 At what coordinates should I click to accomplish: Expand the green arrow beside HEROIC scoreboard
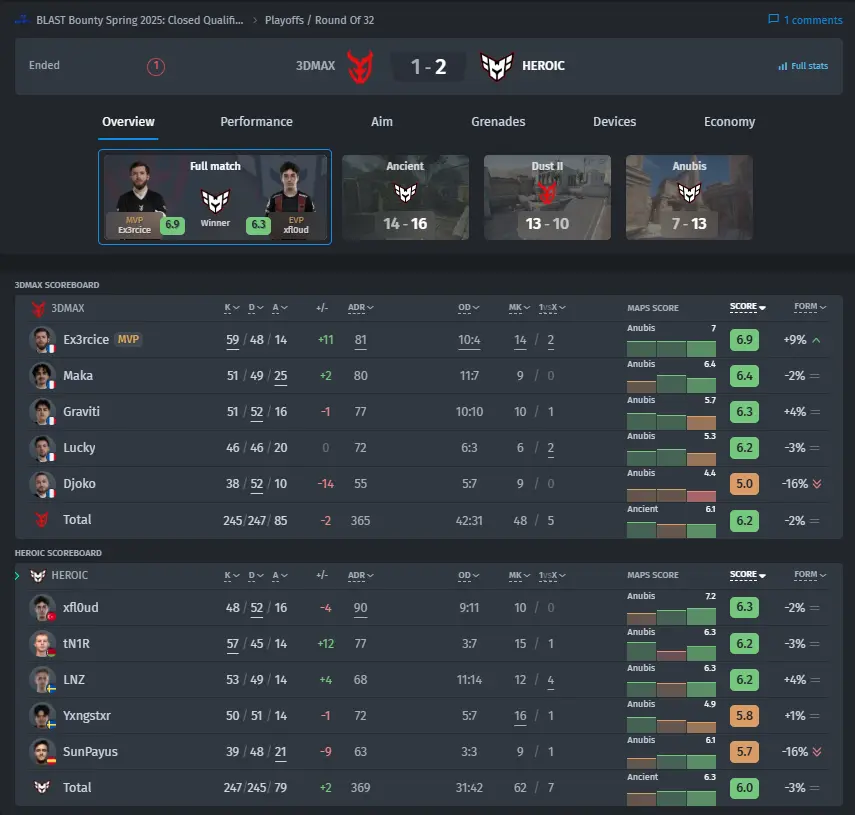point(17,576)
